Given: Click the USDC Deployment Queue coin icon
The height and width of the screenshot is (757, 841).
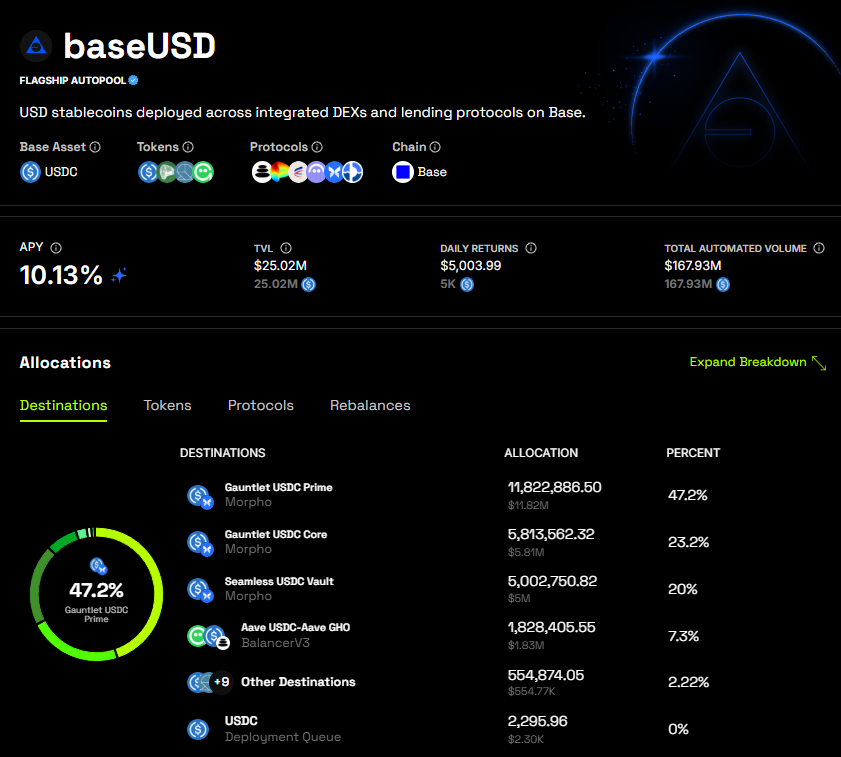Looking at the screenshot, I should point(198,729).
